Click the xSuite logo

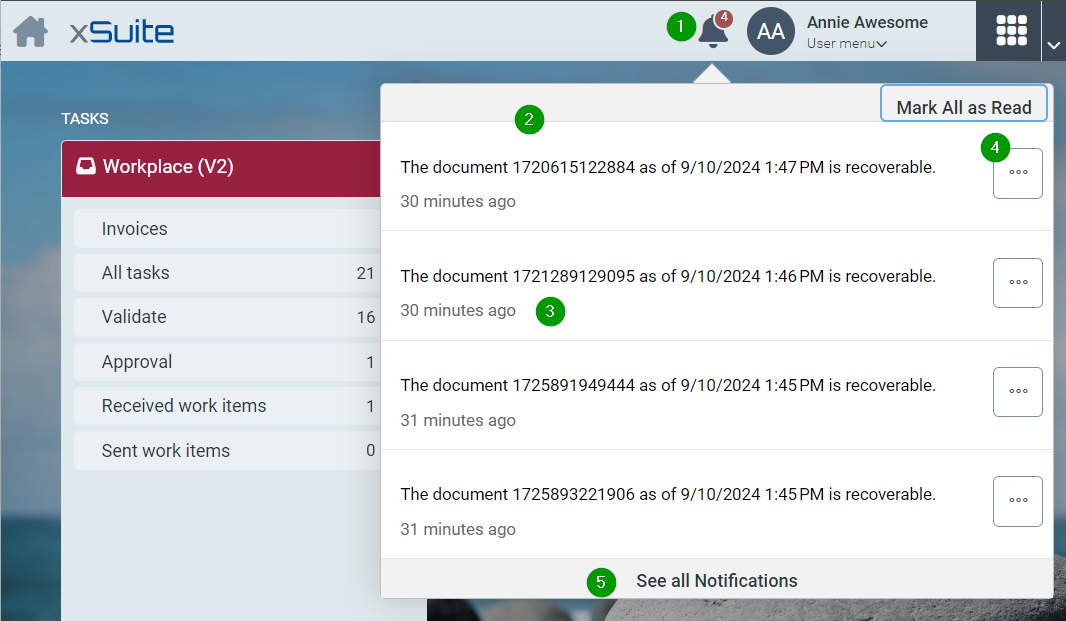pyautogui.click(x=122, y=32)
